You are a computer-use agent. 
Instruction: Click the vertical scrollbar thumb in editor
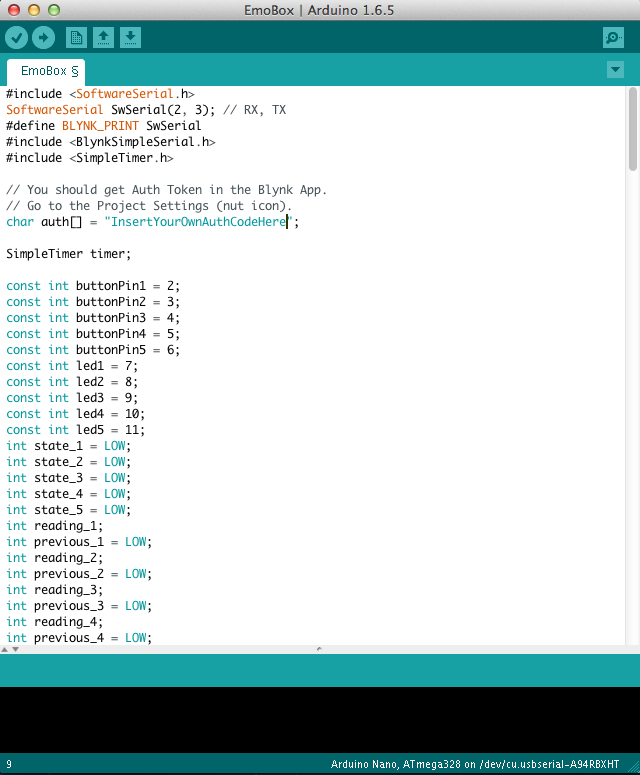click(x=633, y=129)
